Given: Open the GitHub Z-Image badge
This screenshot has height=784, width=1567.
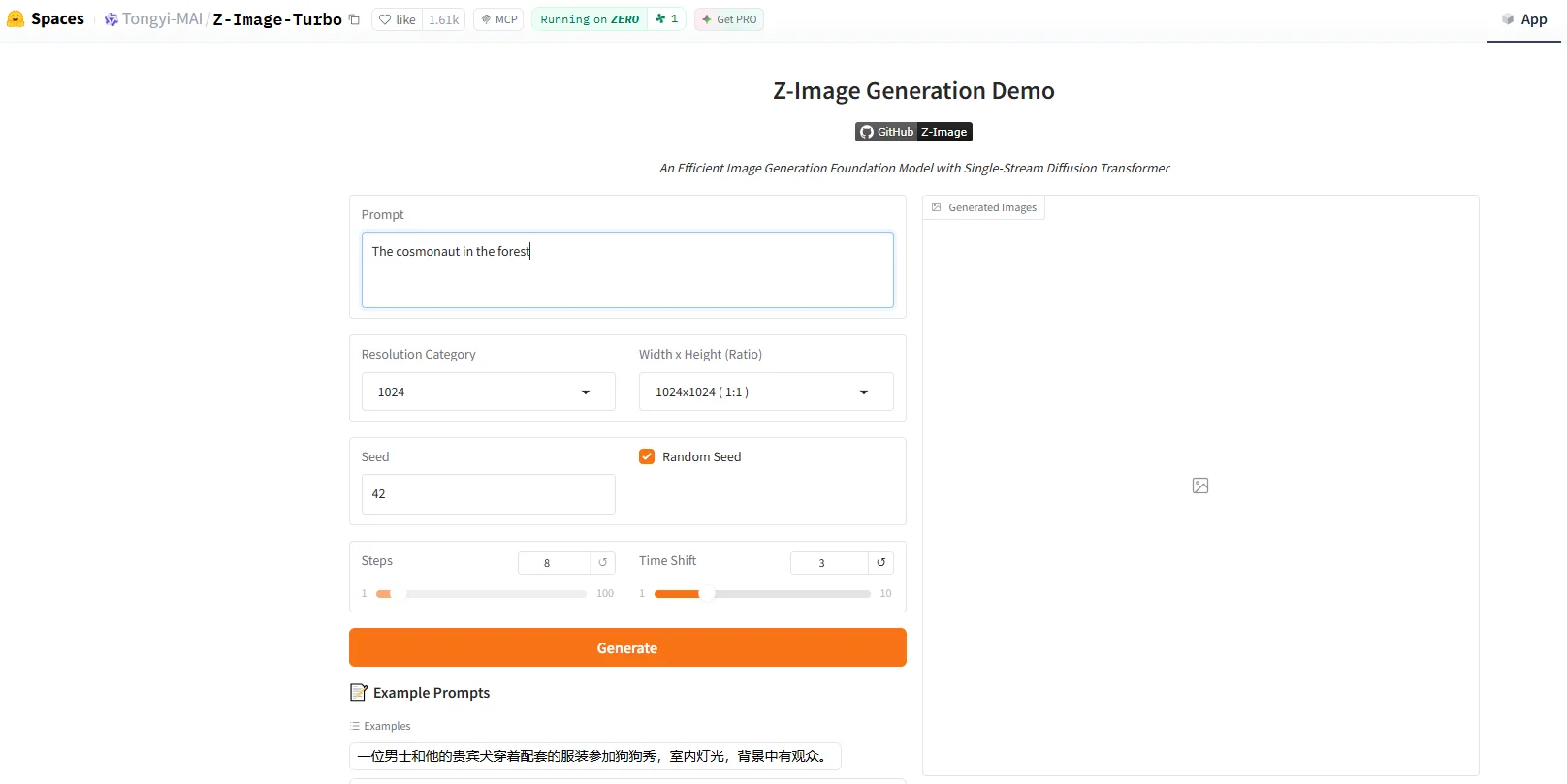Looking at the screenshot, I should (x=913, y=132).
